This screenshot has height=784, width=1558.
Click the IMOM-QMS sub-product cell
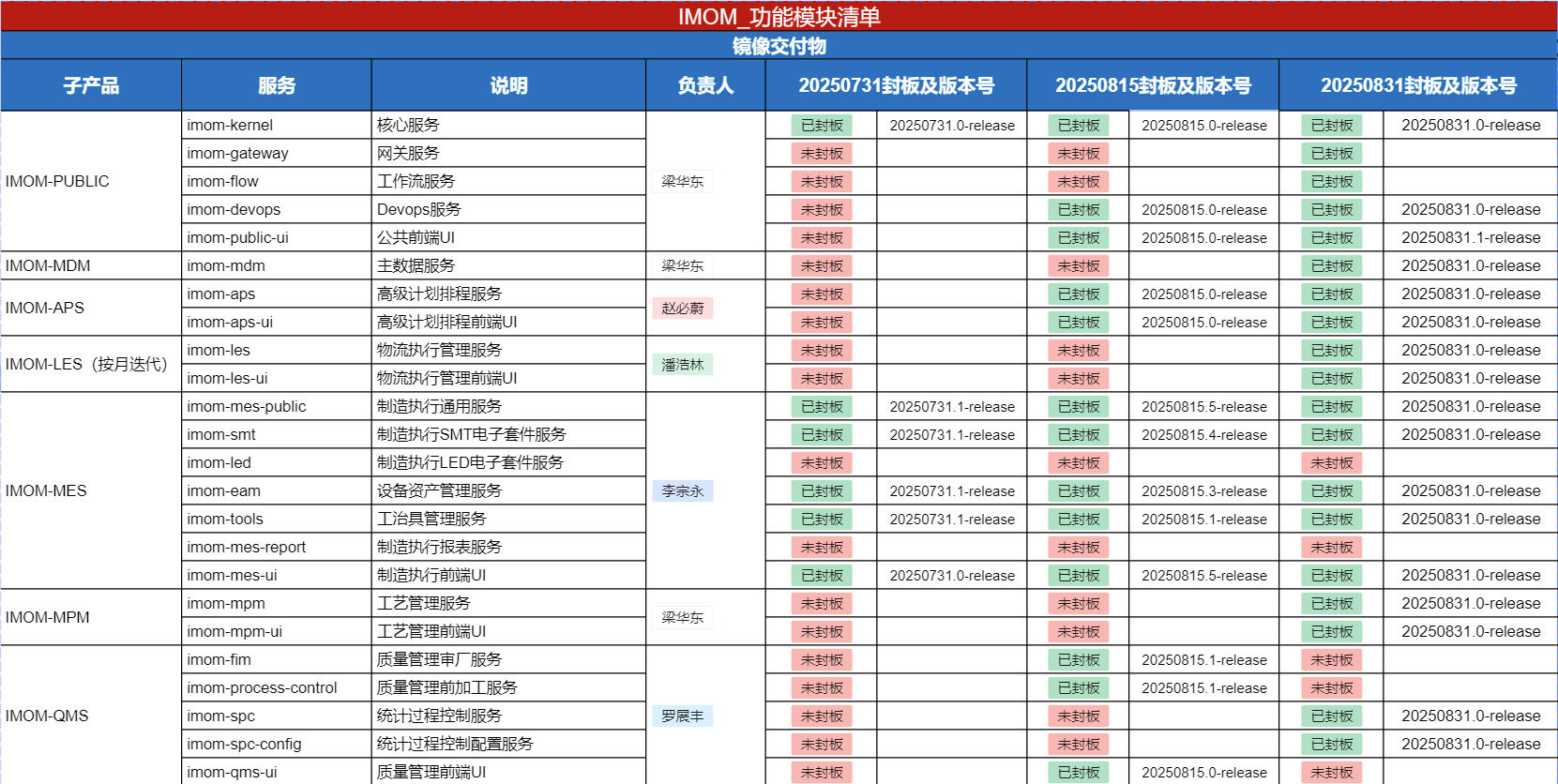[x=91, y=716]
